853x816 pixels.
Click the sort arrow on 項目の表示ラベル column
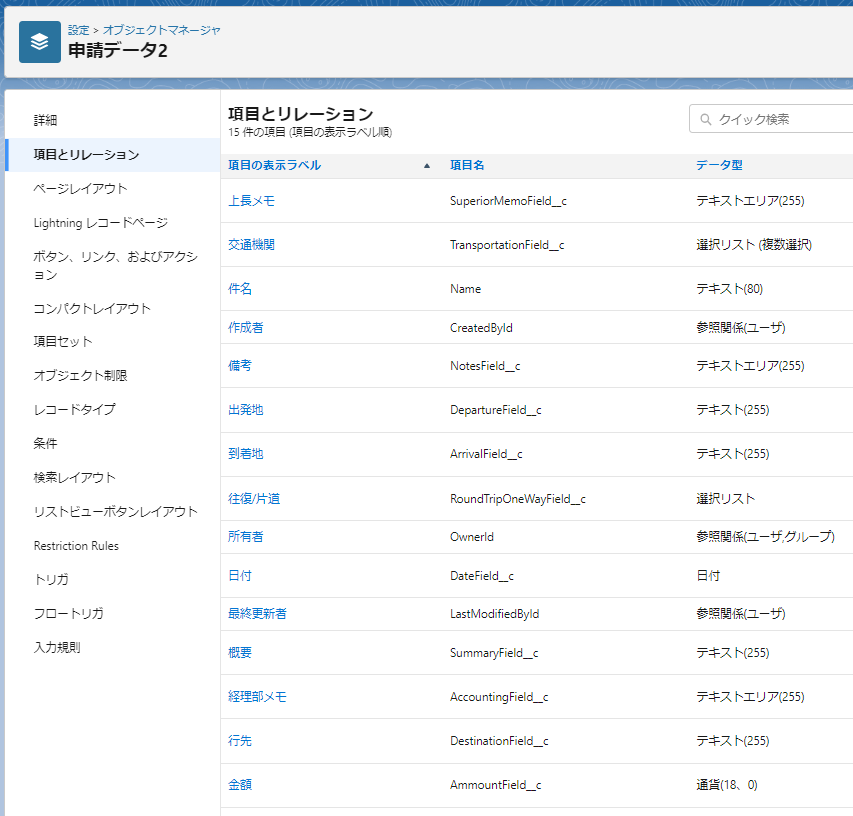(427, 165)
